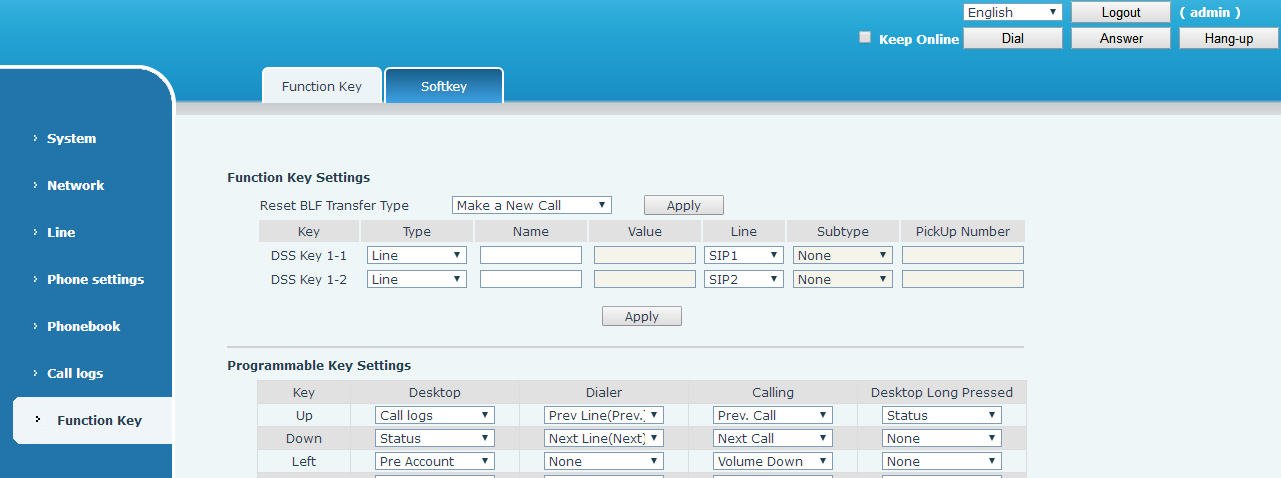The width and height of the screenshot is (1281, 478).
Task: Click the Hang-up button
Action: [x=1228, y=38]
